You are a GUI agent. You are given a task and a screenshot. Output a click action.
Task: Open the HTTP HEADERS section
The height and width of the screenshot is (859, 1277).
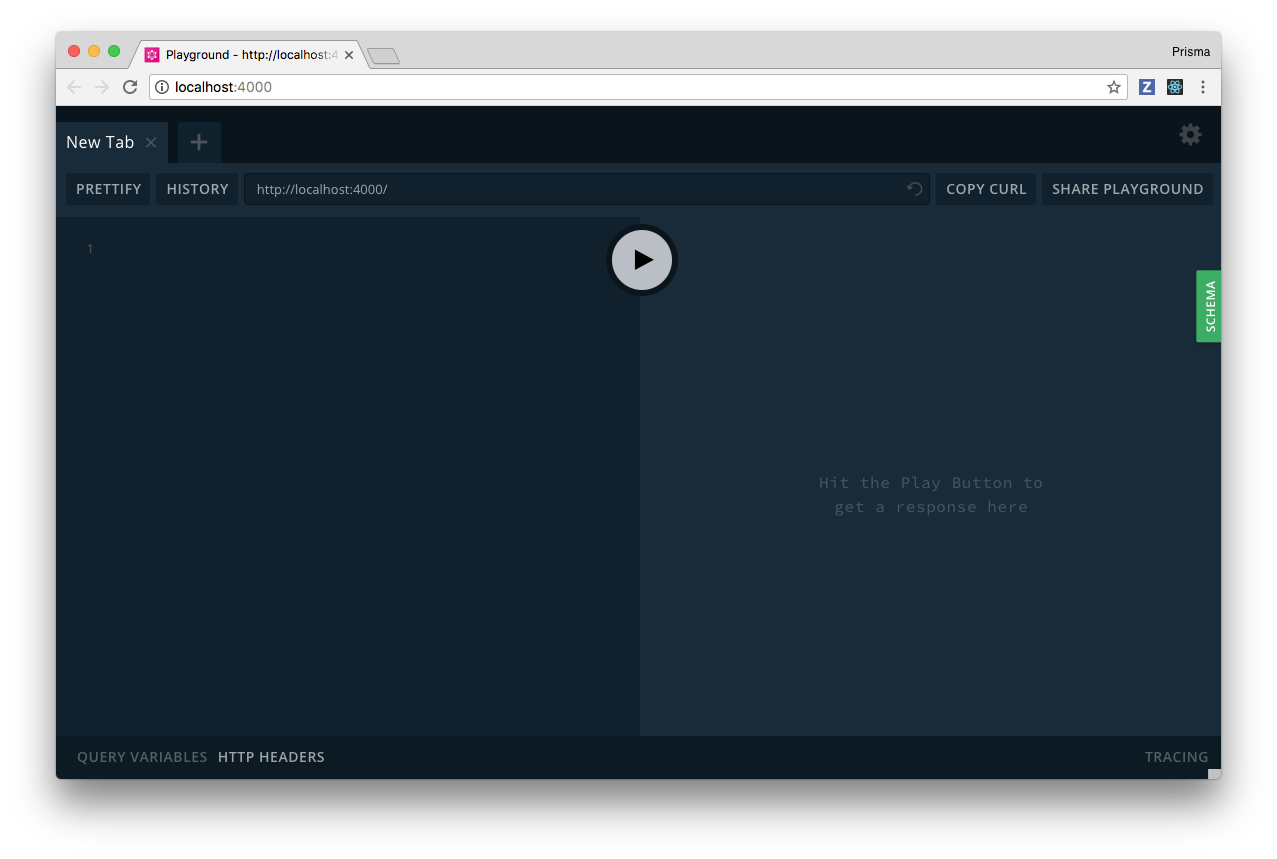[271, 757]
